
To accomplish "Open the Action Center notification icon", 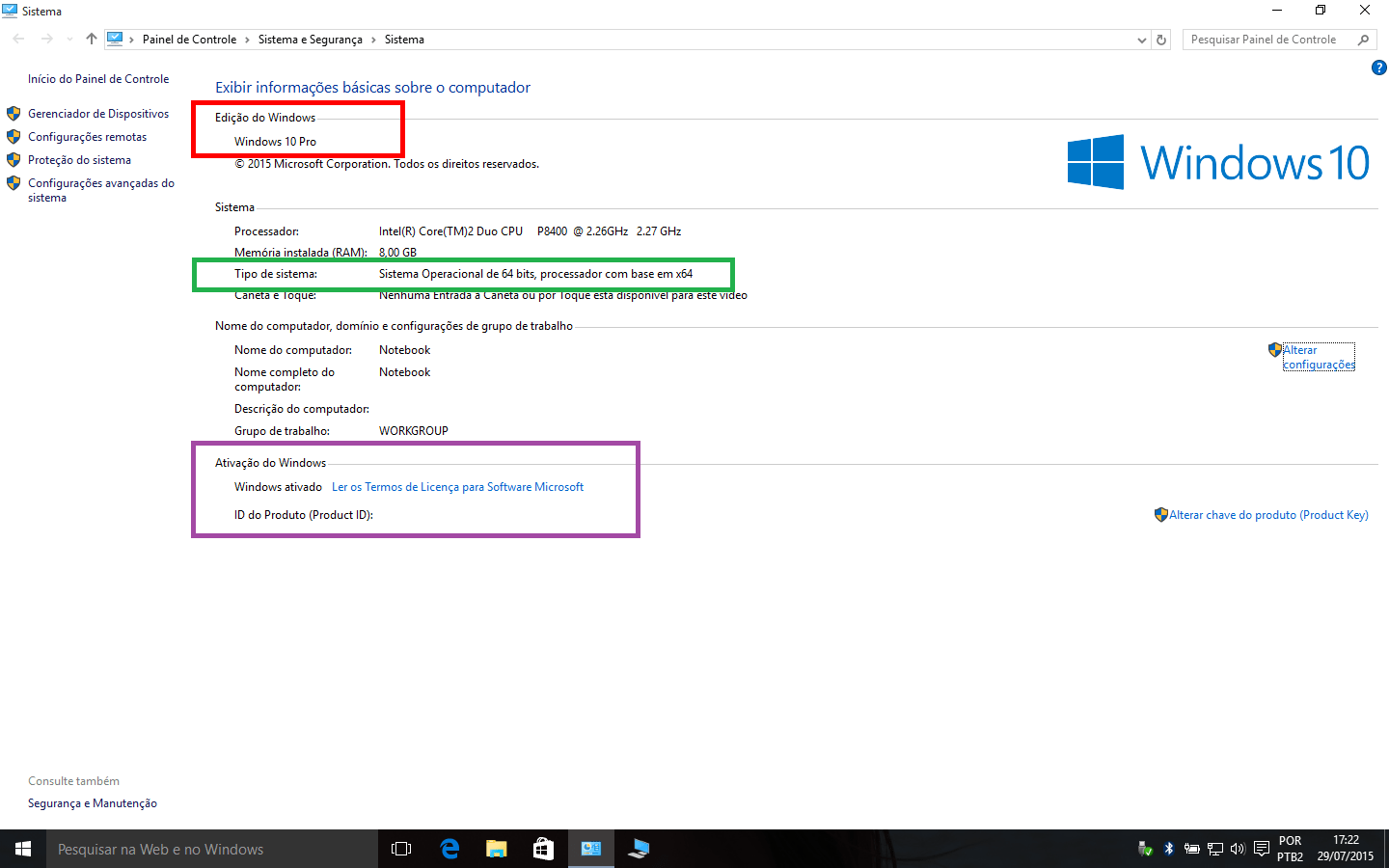I will click(x=1261, y=849).
